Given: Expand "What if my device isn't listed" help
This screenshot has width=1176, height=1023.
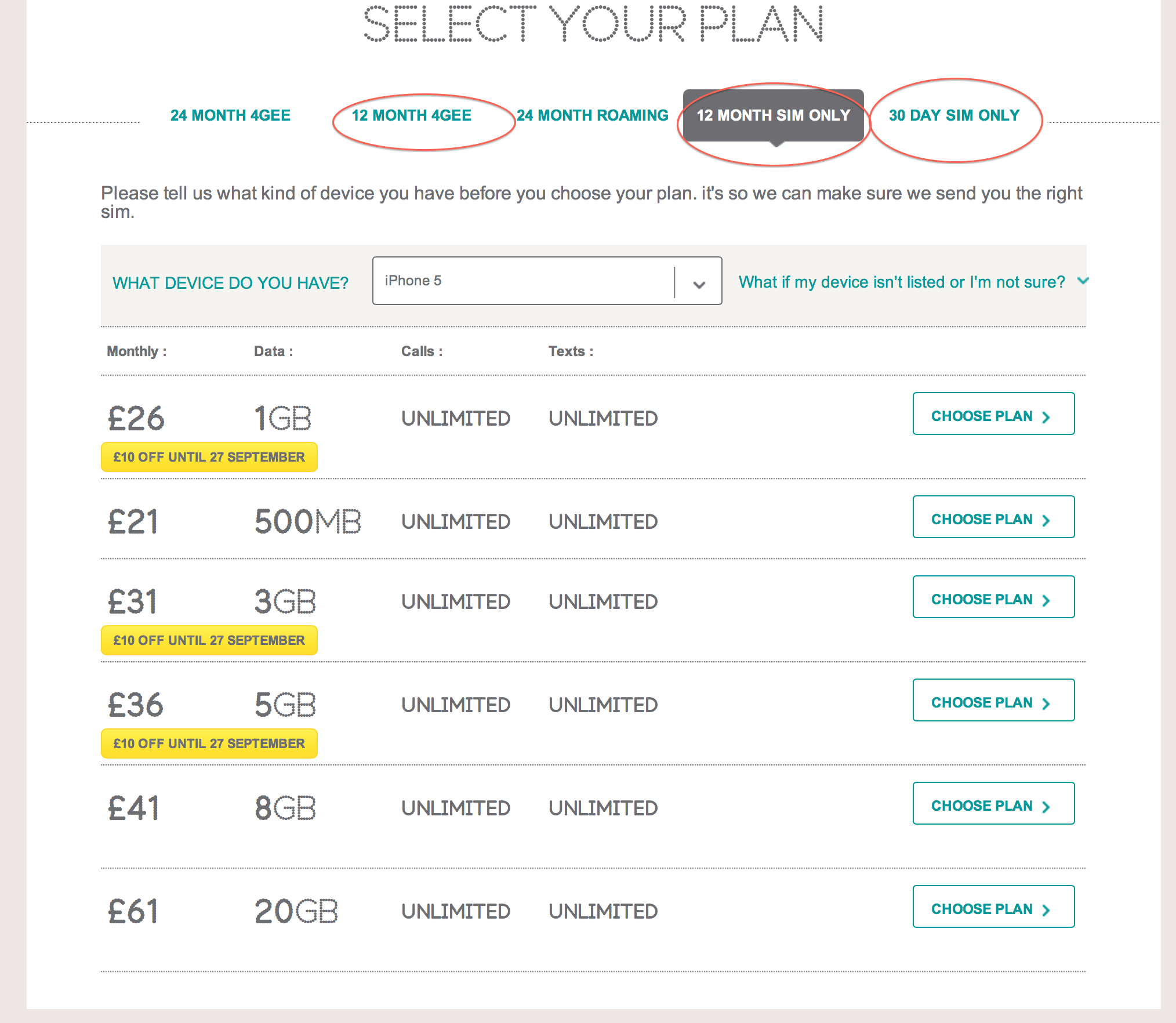Looking at the screenshot, I should tap(902, 282).
